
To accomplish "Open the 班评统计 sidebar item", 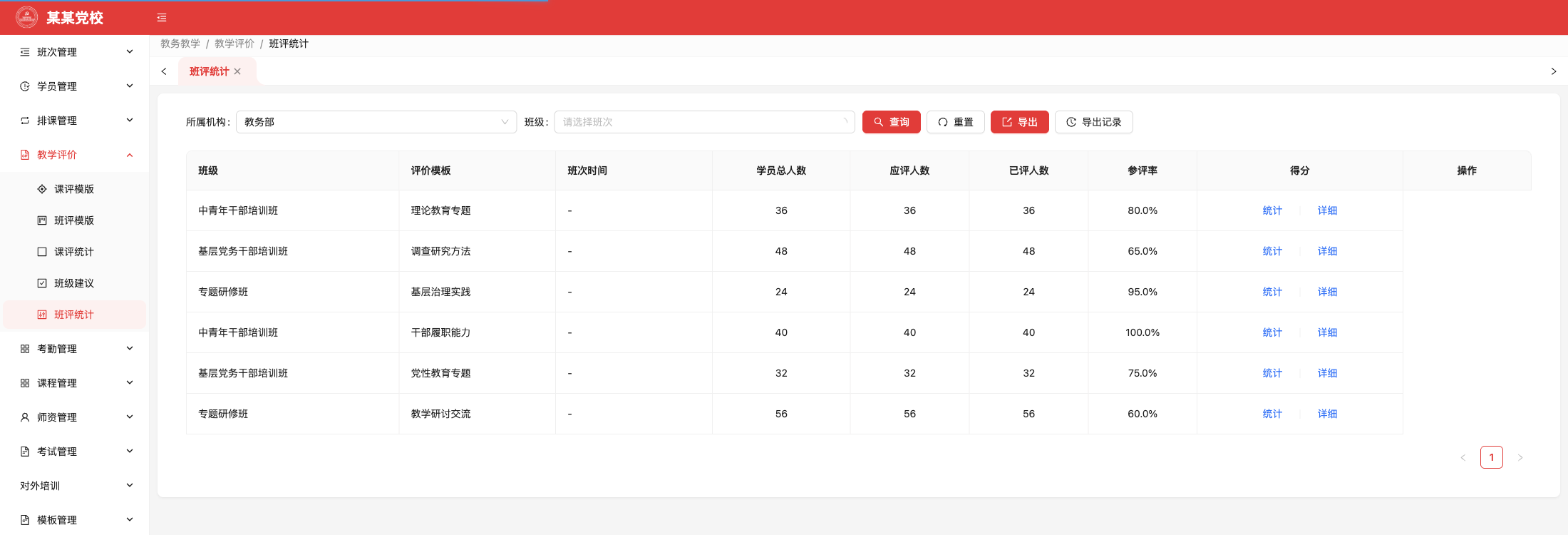I will coord(75,315).
